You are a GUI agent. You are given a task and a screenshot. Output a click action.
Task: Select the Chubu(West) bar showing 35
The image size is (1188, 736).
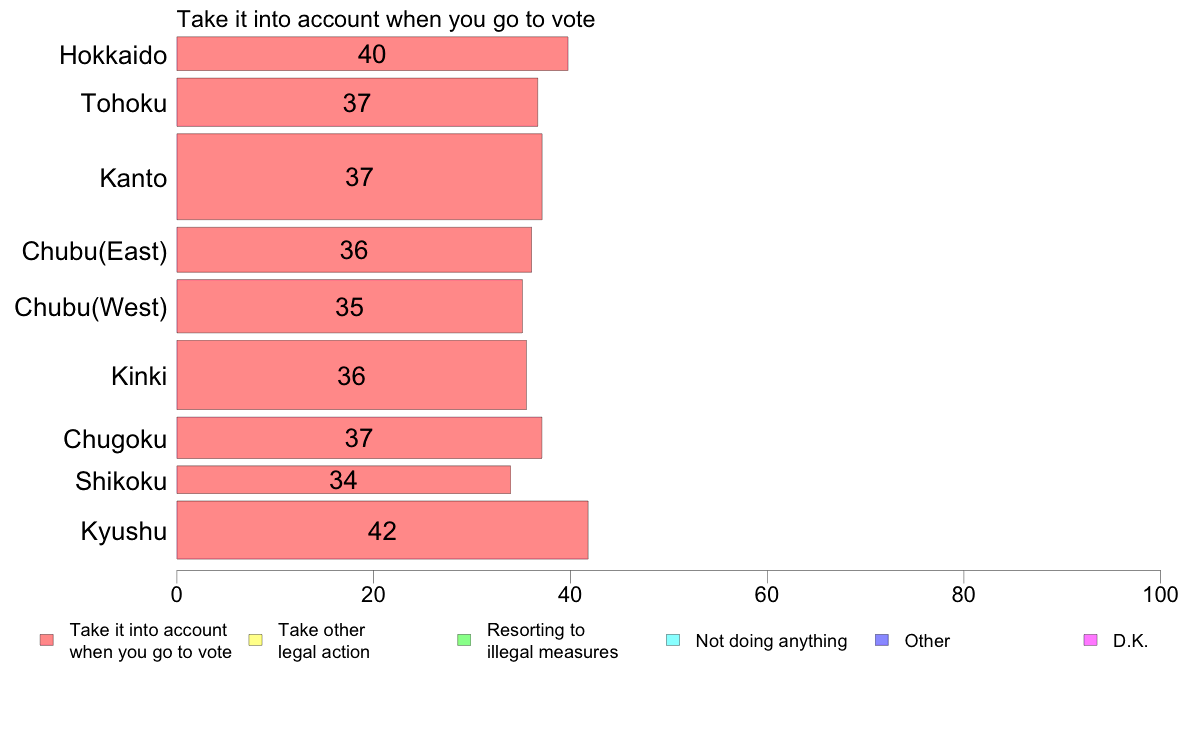(349, 306)
